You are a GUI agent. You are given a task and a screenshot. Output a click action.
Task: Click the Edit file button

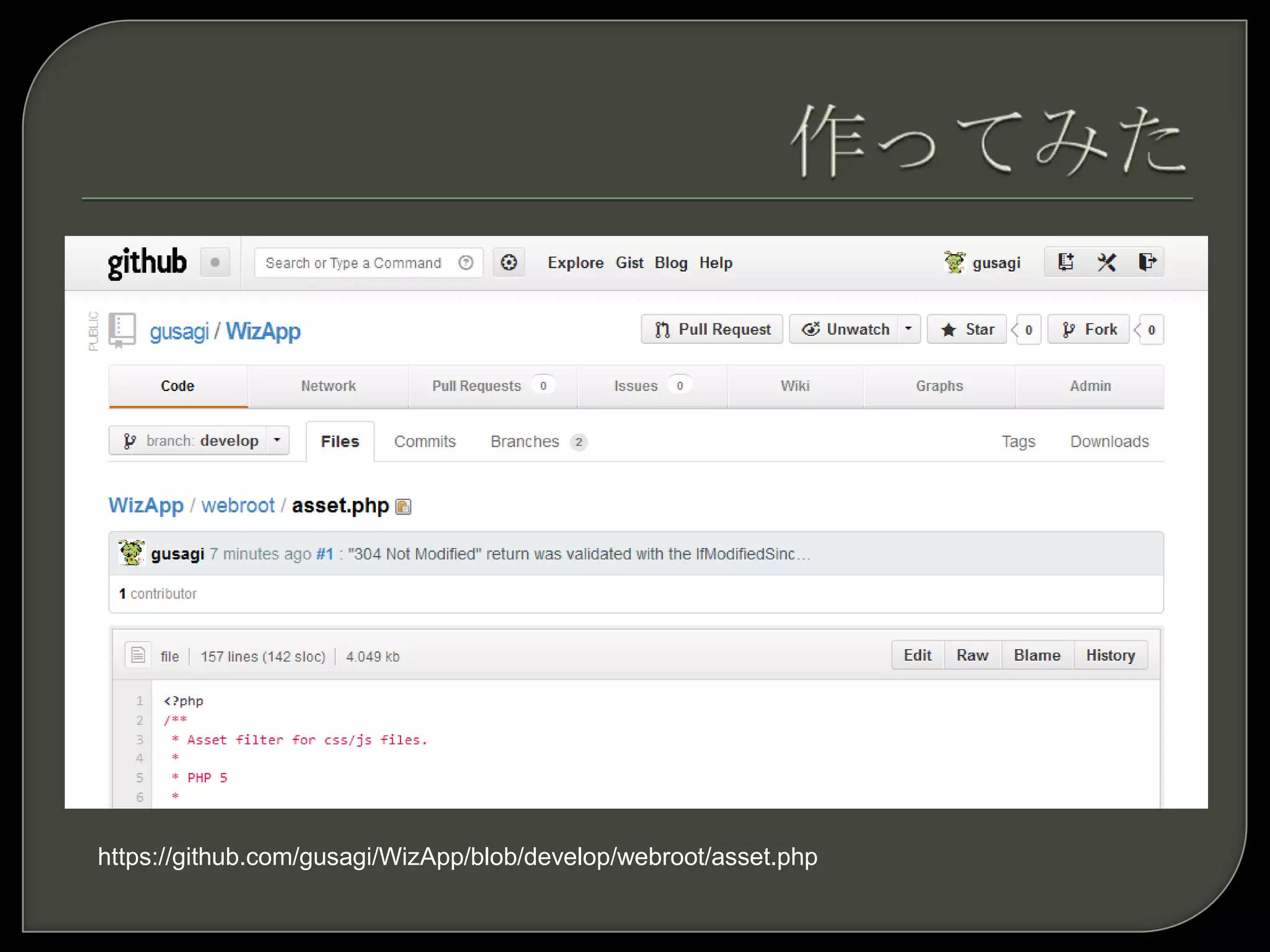coord(917,655)
